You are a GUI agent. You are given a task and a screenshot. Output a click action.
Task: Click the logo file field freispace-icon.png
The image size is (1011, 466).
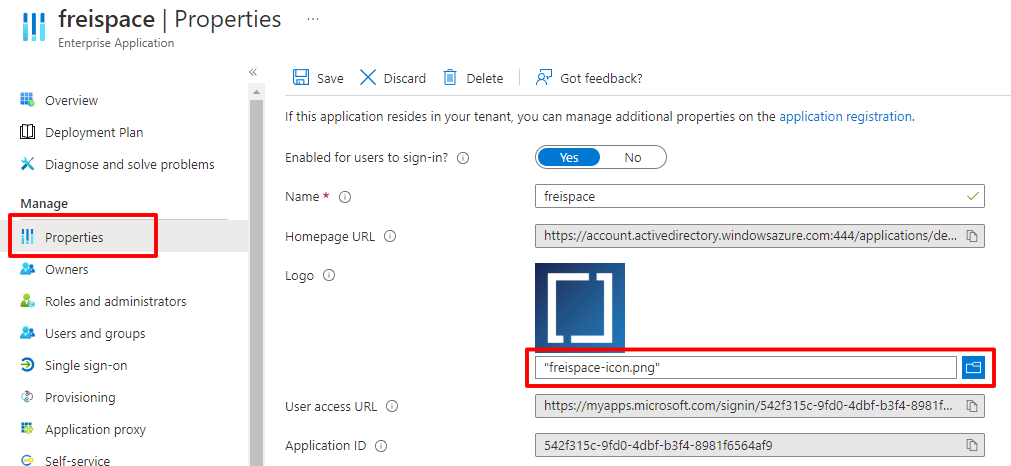click(x=745, y=367)
